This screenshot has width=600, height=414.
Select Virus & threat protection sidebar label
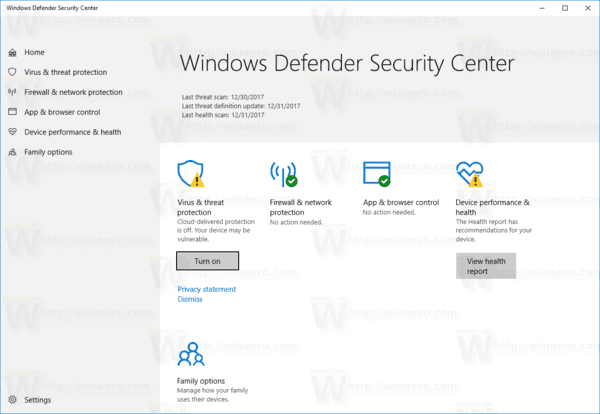point(65,72)
